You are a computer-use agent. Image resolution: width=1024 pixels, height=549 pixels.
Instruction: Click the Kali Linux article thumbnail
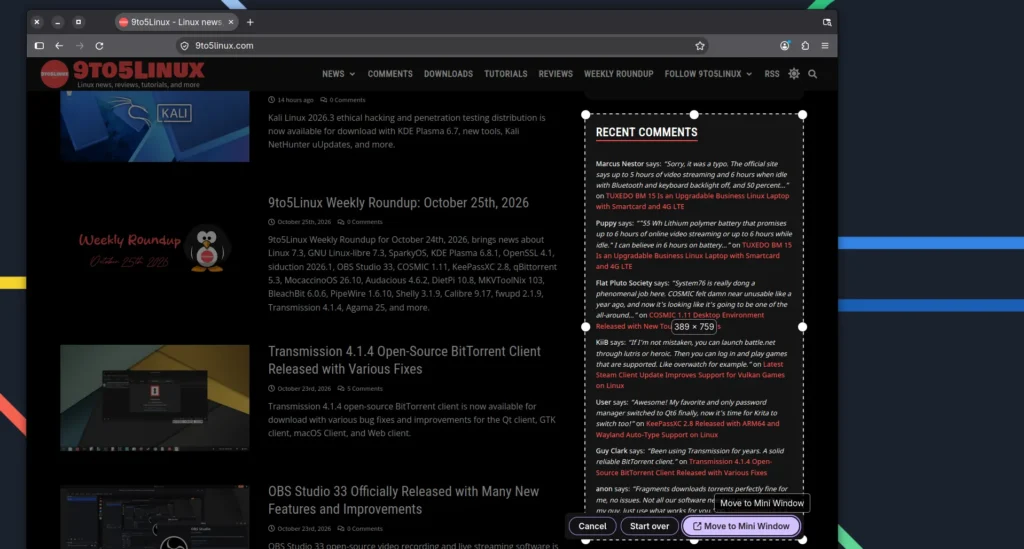click(155, 126)
